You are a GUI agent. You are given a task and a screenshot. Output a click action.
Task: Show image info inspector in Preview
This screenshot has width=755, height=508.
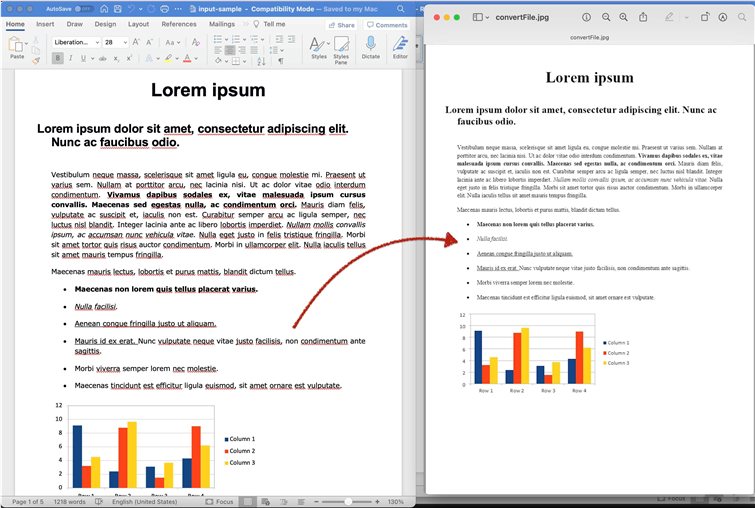586,18
